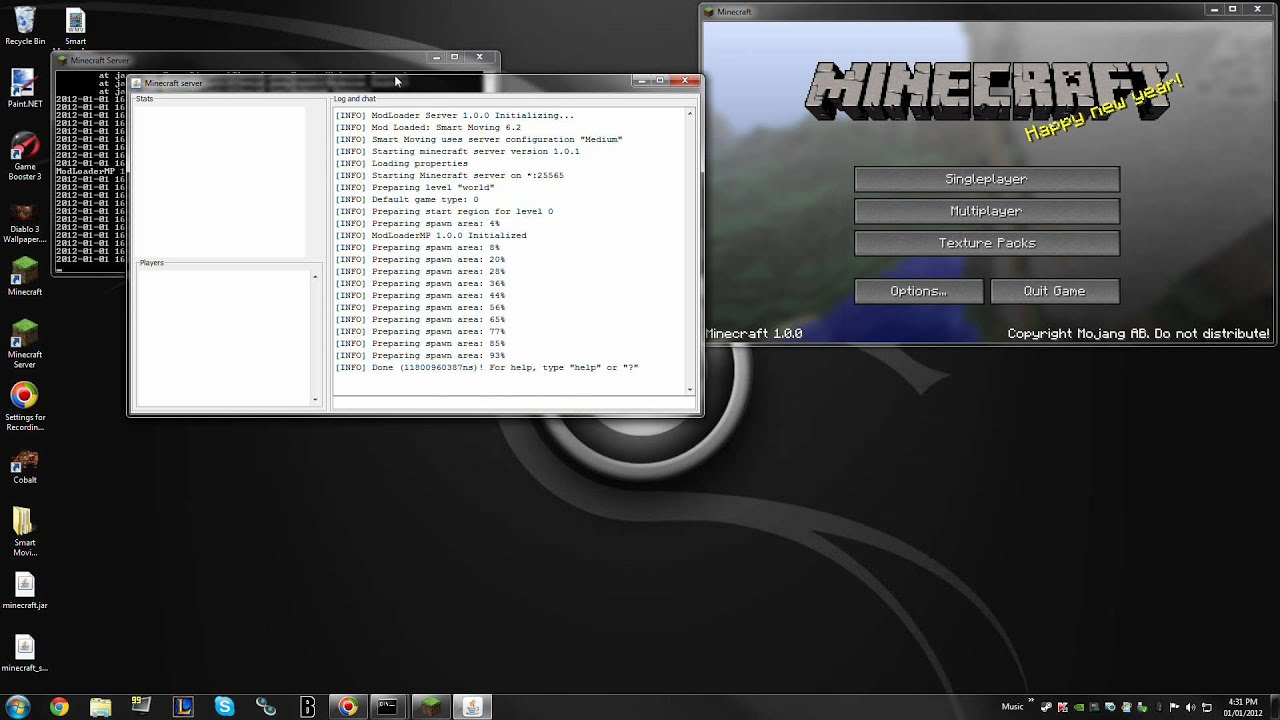This screenshot has width=1280, height=720.
Task: Click log line 'Mod Loaded: Smart Moving 6.2'
Action: coord(428,127)
